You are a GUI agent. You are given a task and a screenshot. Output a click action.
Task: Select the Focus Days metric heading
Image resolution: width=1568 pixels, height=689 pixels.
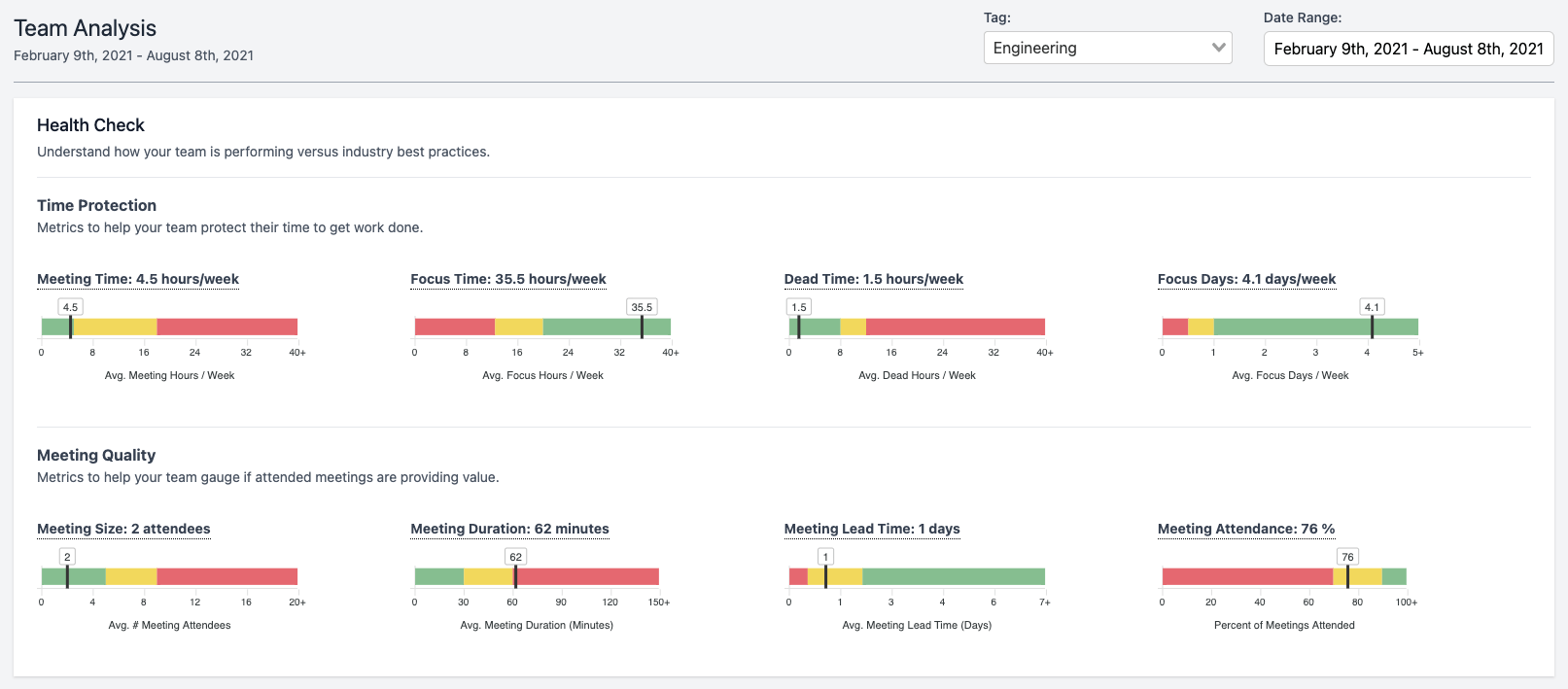click(x=1246, y=279)
